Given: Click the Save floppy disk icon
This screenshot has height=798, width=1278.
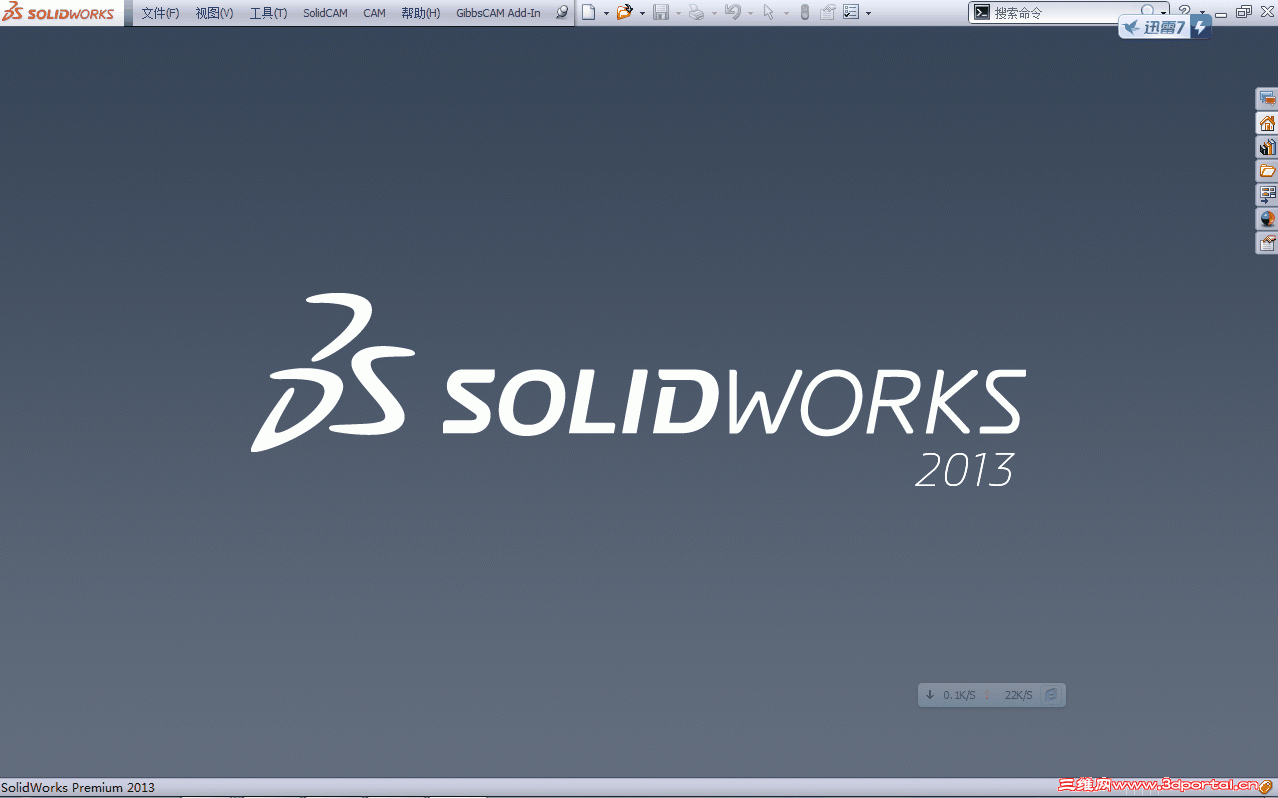Looking at the screenshot, I should (x=661, y=13).
